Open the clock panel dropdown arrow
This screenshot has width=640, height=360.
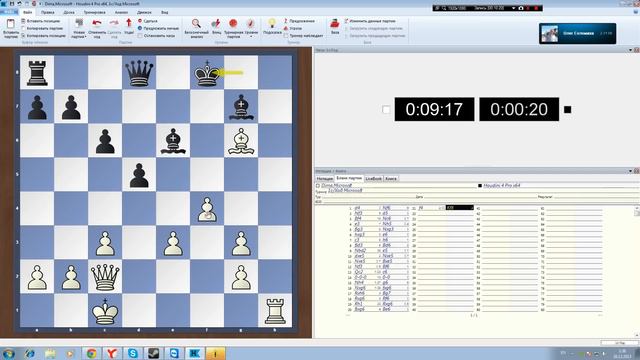click(x=630, y=50)
